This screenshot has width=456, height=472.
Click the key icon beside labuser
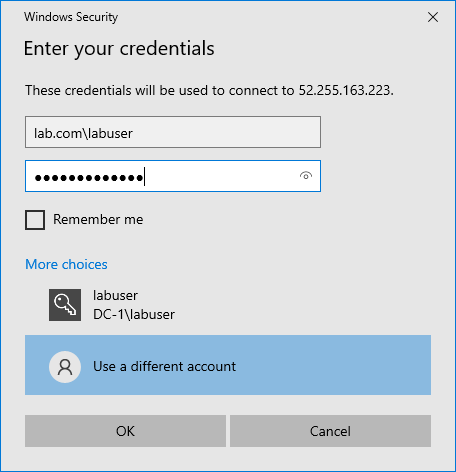[x=65, y=305]
